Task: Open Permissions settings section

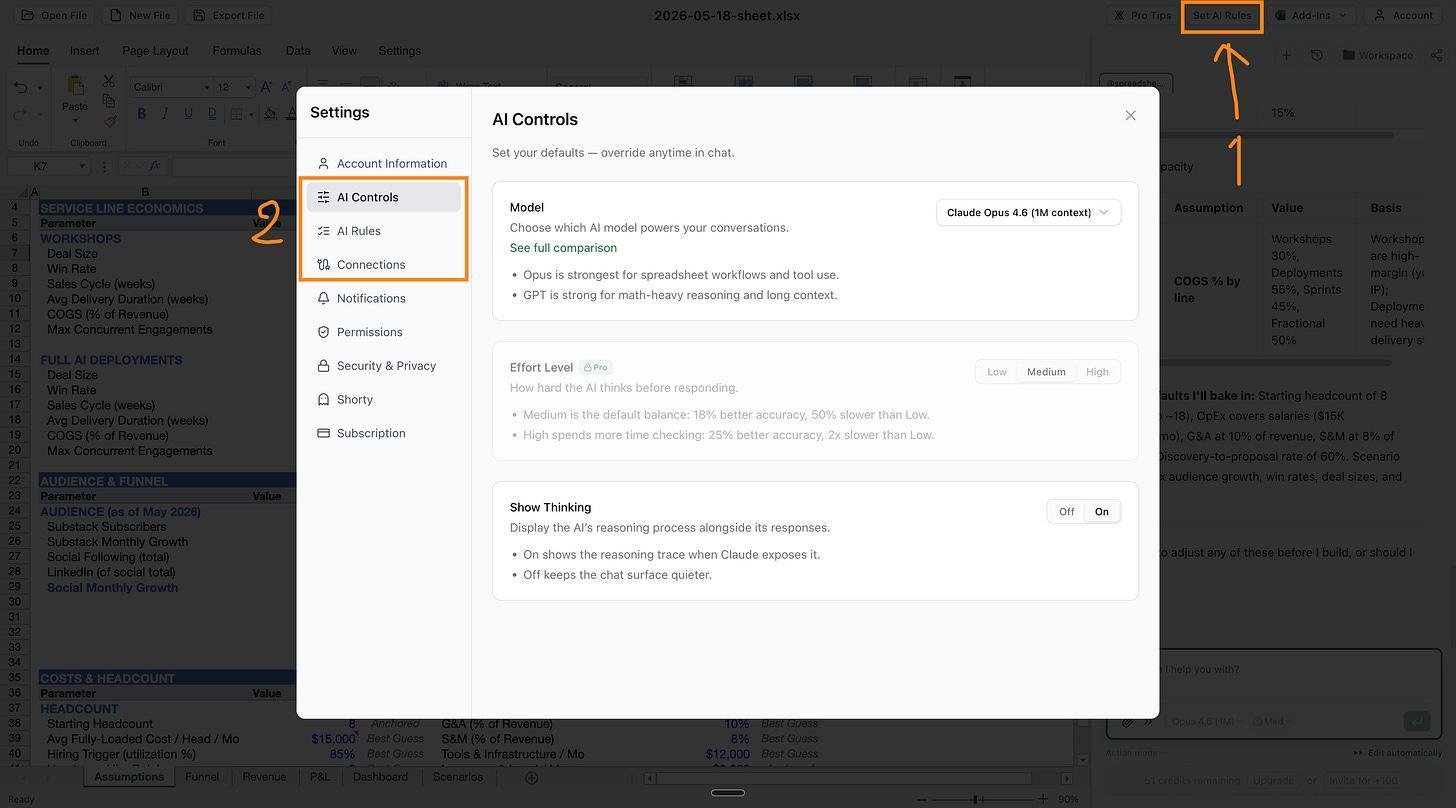Action: pyautogui.click(x=384, y=332)
